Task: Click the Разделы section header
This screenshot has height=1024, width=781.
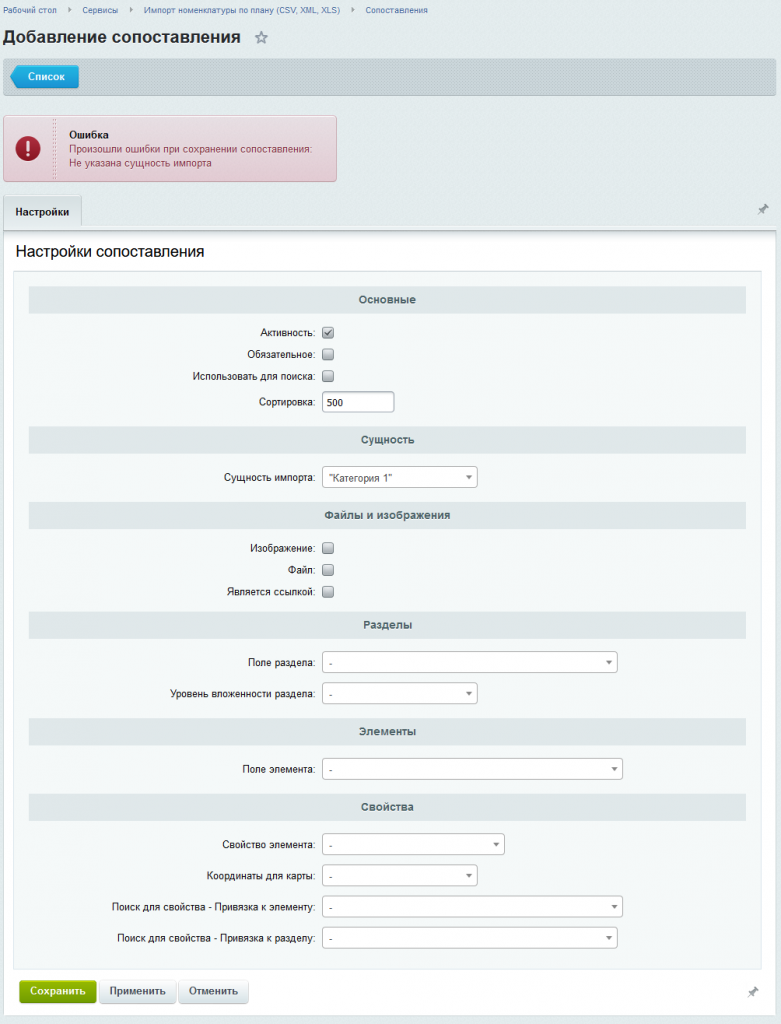Action: 387,625
